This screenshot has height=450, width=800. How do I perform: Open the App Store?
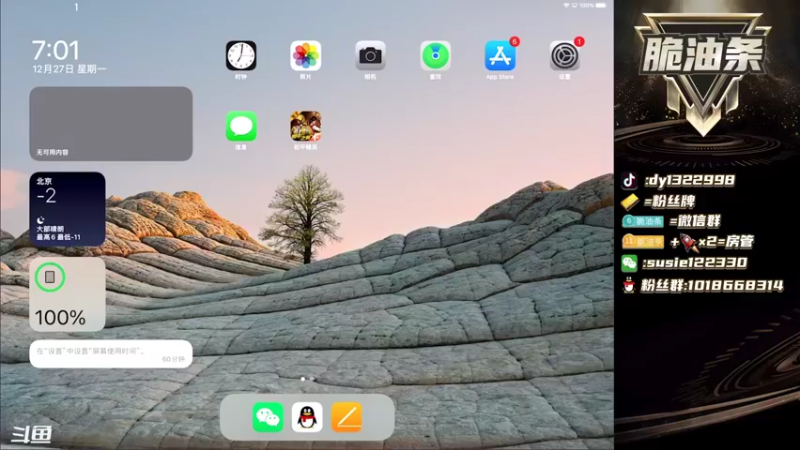coord(500,56)
